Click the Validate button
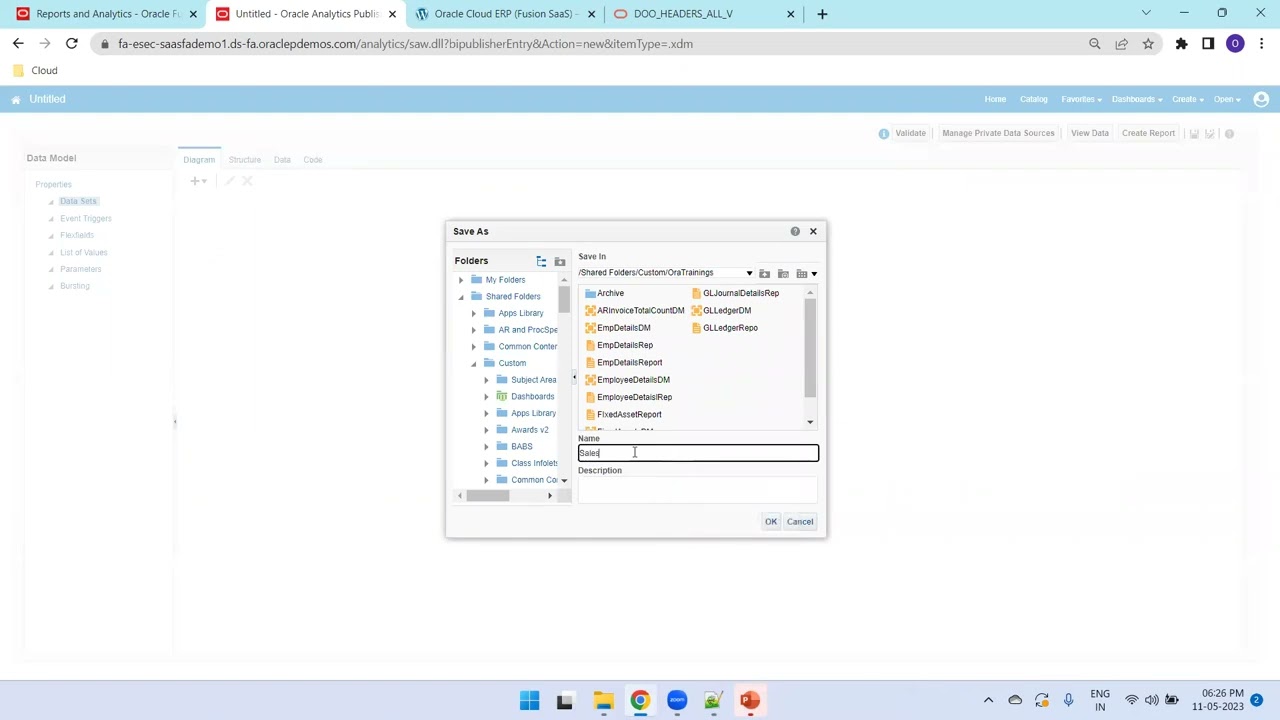Image resolution: width=1280 pixels, height=720 pixels. tap(910, 133)
